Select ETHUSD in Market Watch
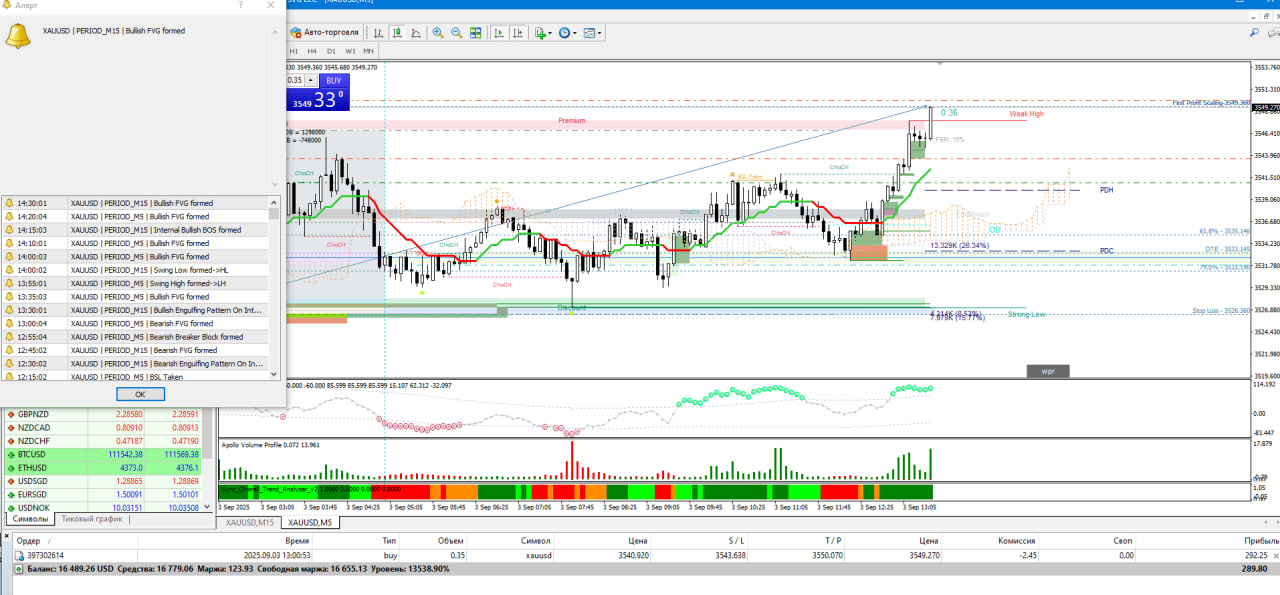Image resolution: width=1280 pixels, height=595 pixels. pyautogui.click(x=106, y=467)
